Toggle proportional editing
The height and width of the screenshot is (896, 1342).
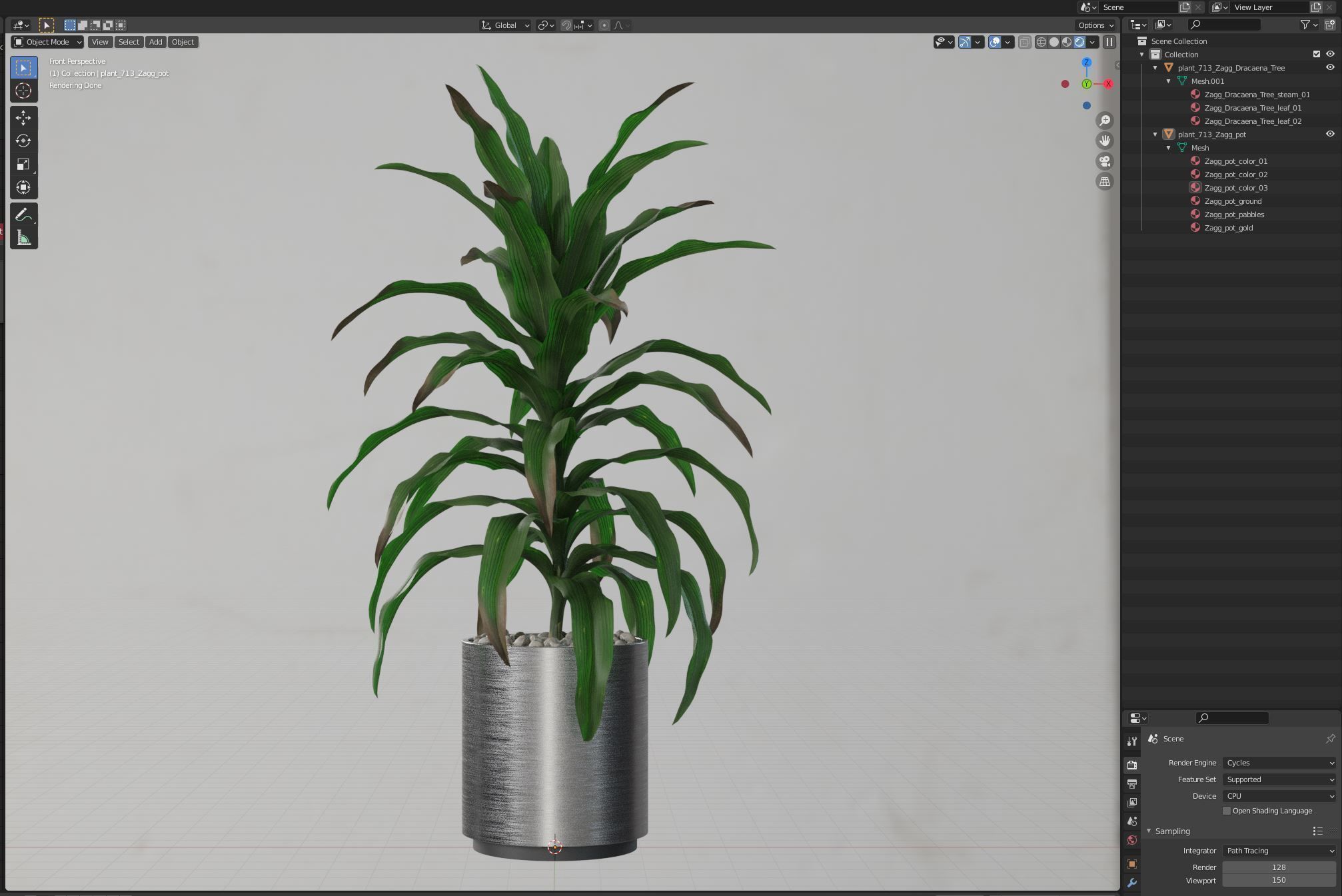click(x=604, y=25)
